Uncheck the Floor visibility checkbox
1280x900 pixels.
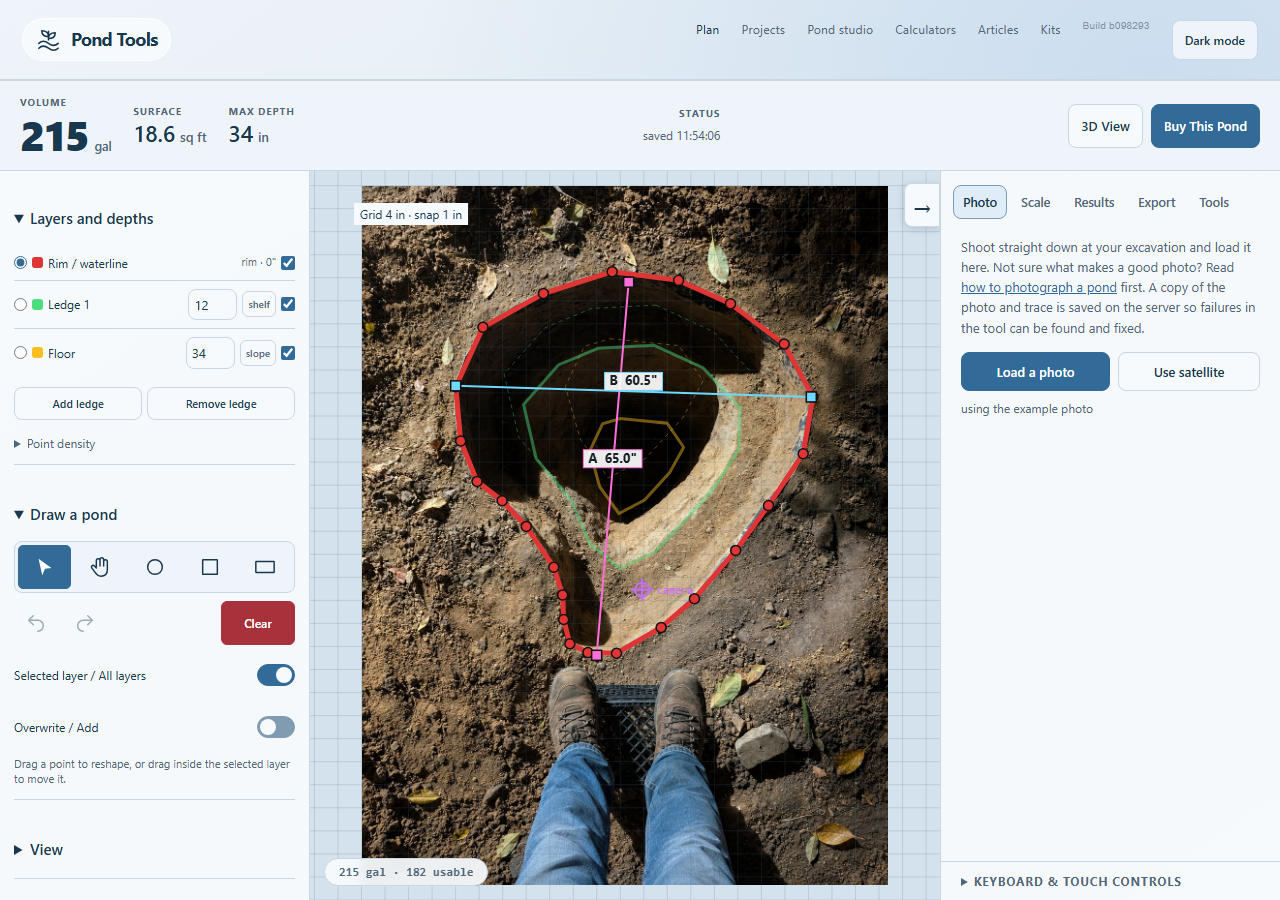coord(288,353)
